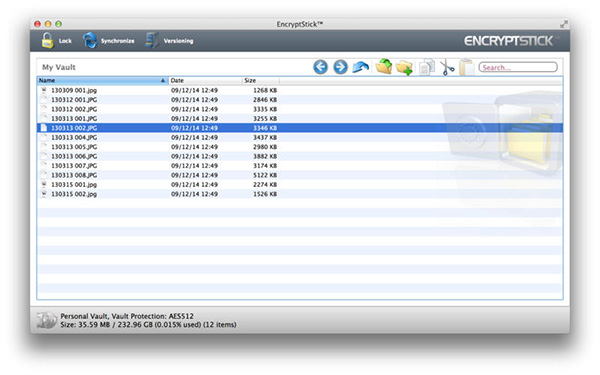
Task: Click the file icon of 130313 002.JPG
Action: (x=44, y=128)
